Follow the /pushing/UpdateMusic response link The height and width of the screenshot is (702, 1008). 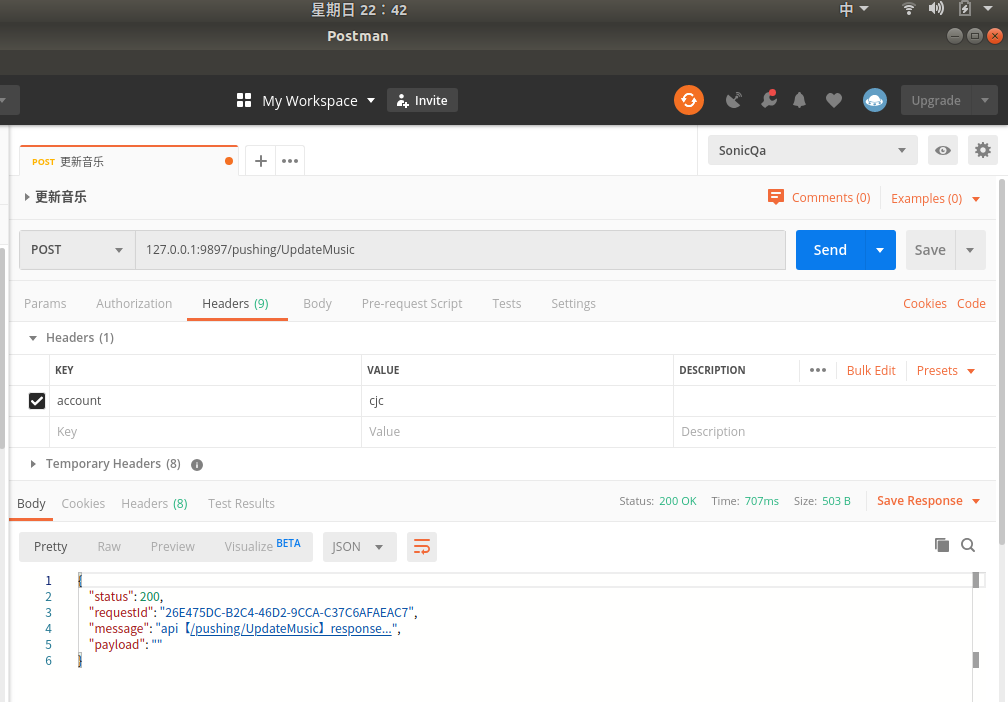291,629
